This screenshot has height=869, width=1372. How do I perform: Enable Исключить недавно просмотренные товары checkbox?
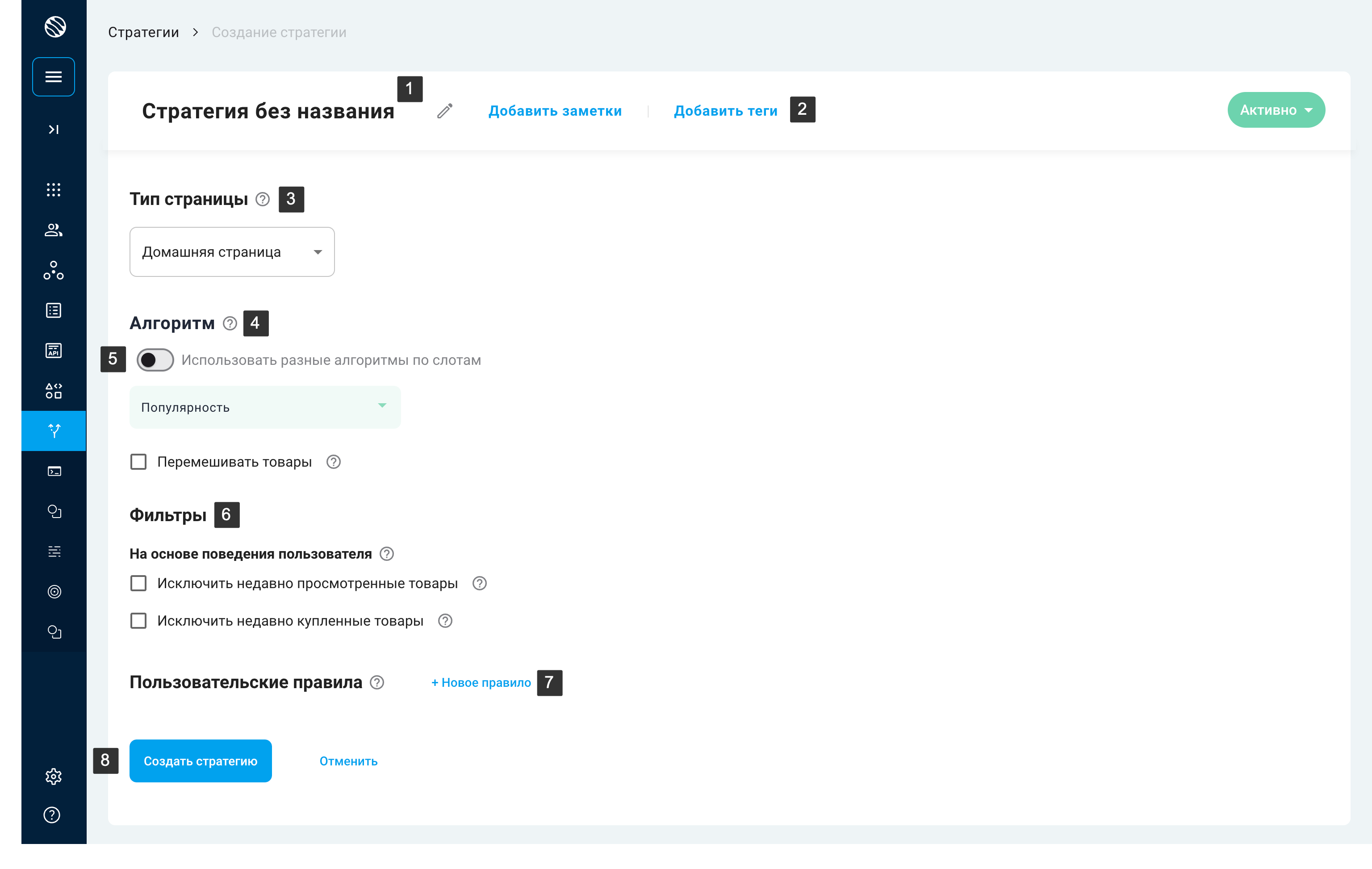tap(138, 583)
